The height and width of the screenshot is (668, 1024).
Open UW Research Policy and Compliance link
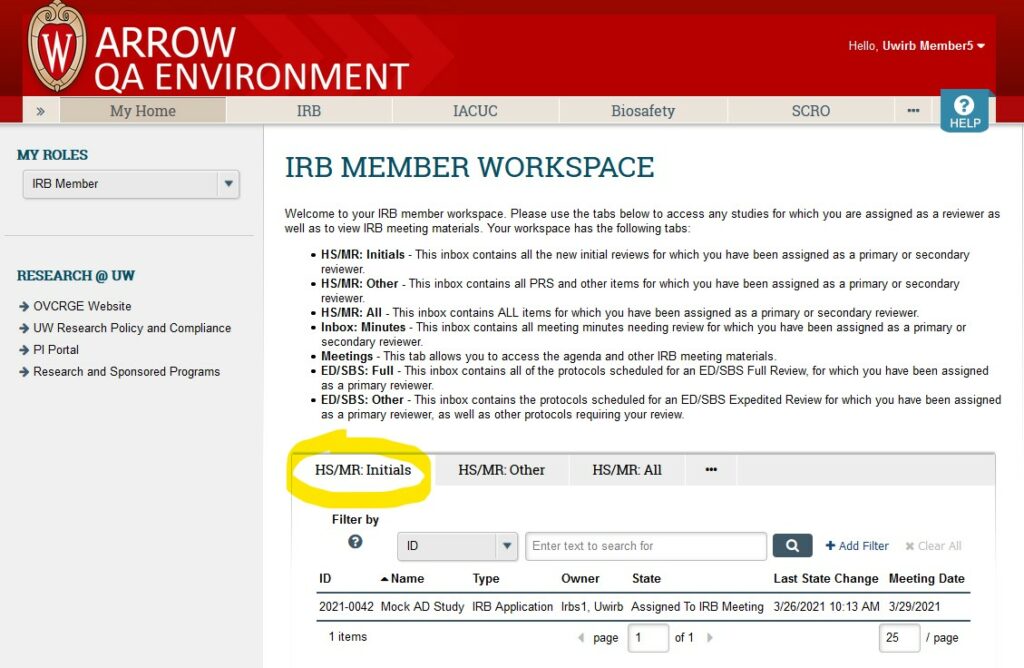pos(132,328)
